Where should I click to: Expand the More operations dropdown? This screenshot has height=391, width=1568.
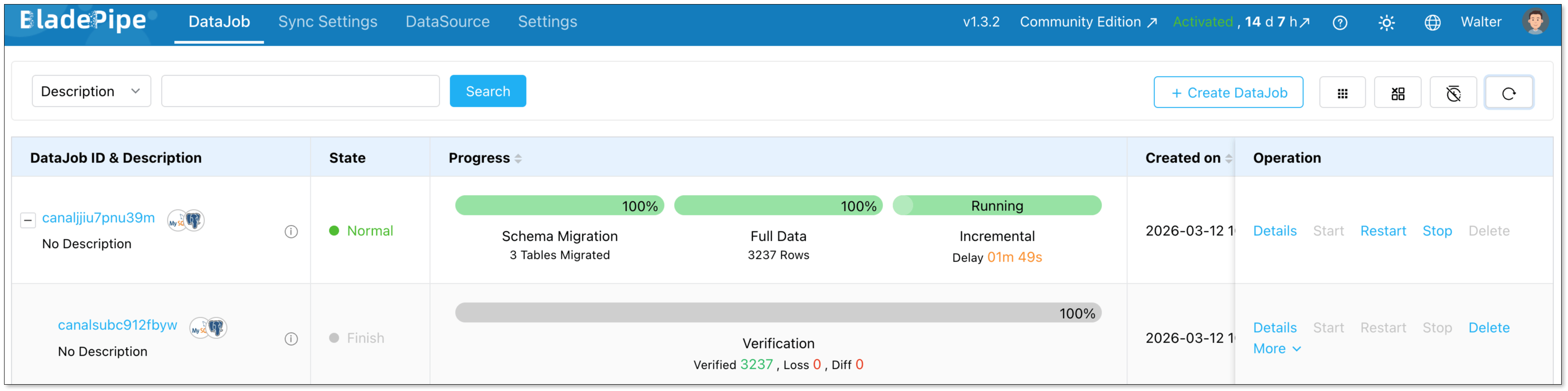tap(1277, 348)
